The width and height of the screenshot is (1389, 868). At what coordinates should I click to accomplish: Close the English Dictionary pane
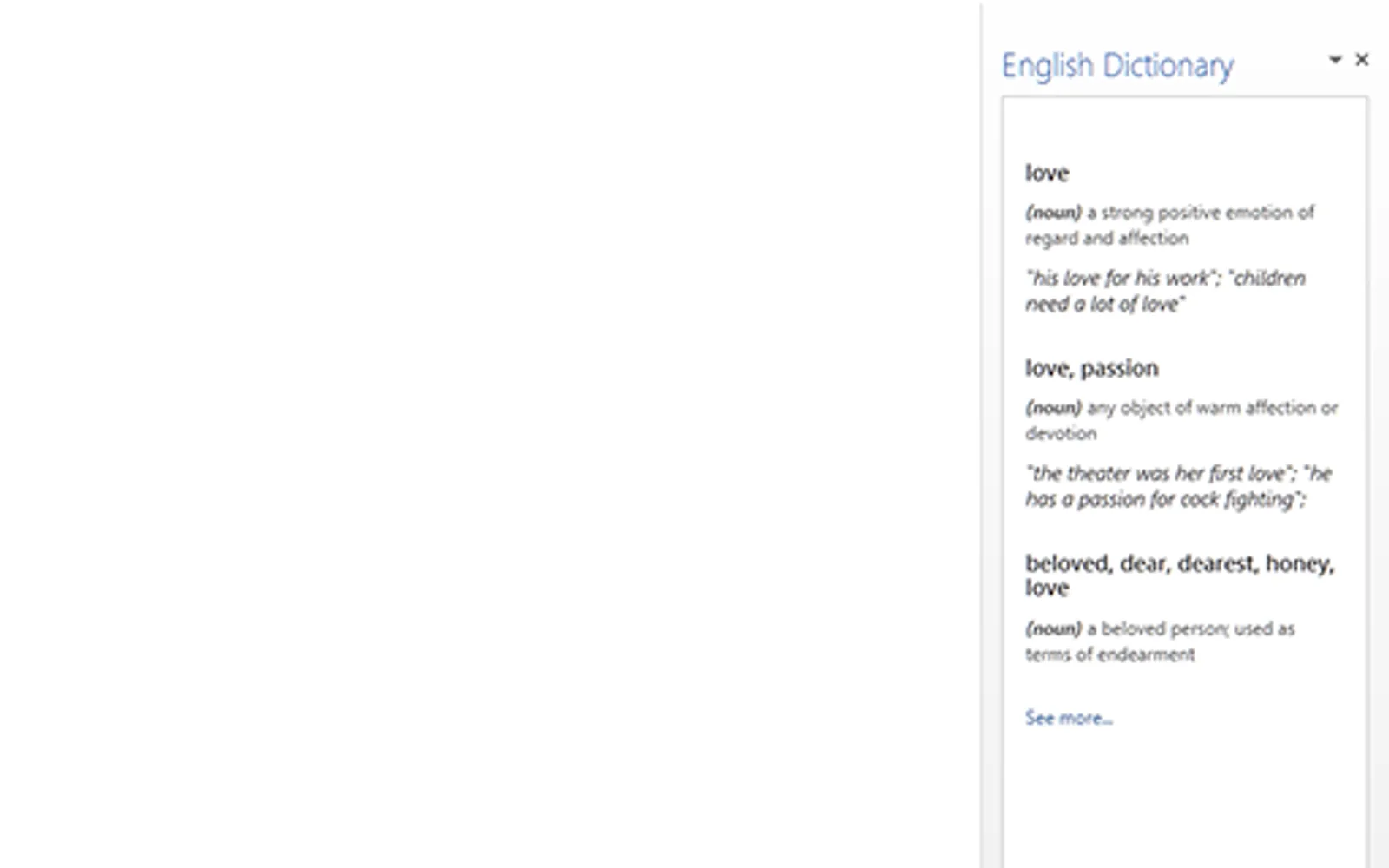[x=1361, y=59]
